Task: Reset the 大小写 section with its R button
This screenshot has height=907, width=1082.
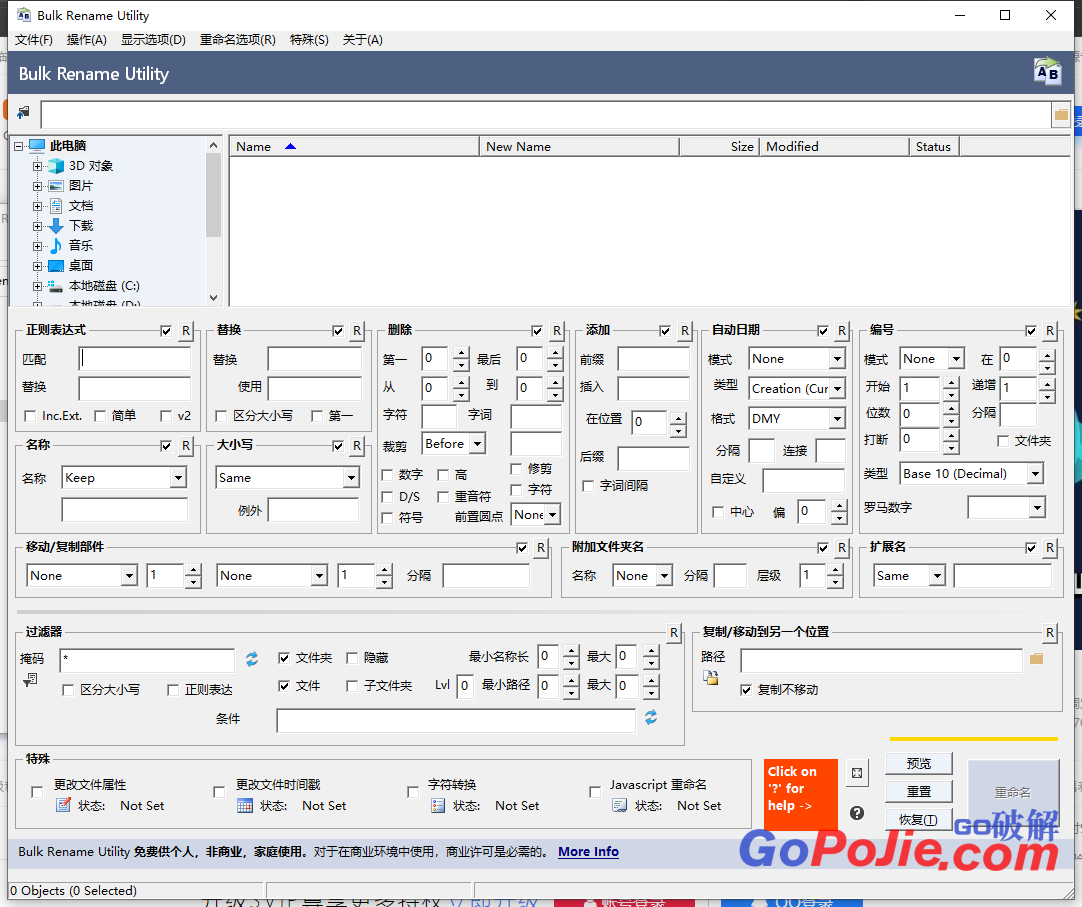Action: point(357,446)
